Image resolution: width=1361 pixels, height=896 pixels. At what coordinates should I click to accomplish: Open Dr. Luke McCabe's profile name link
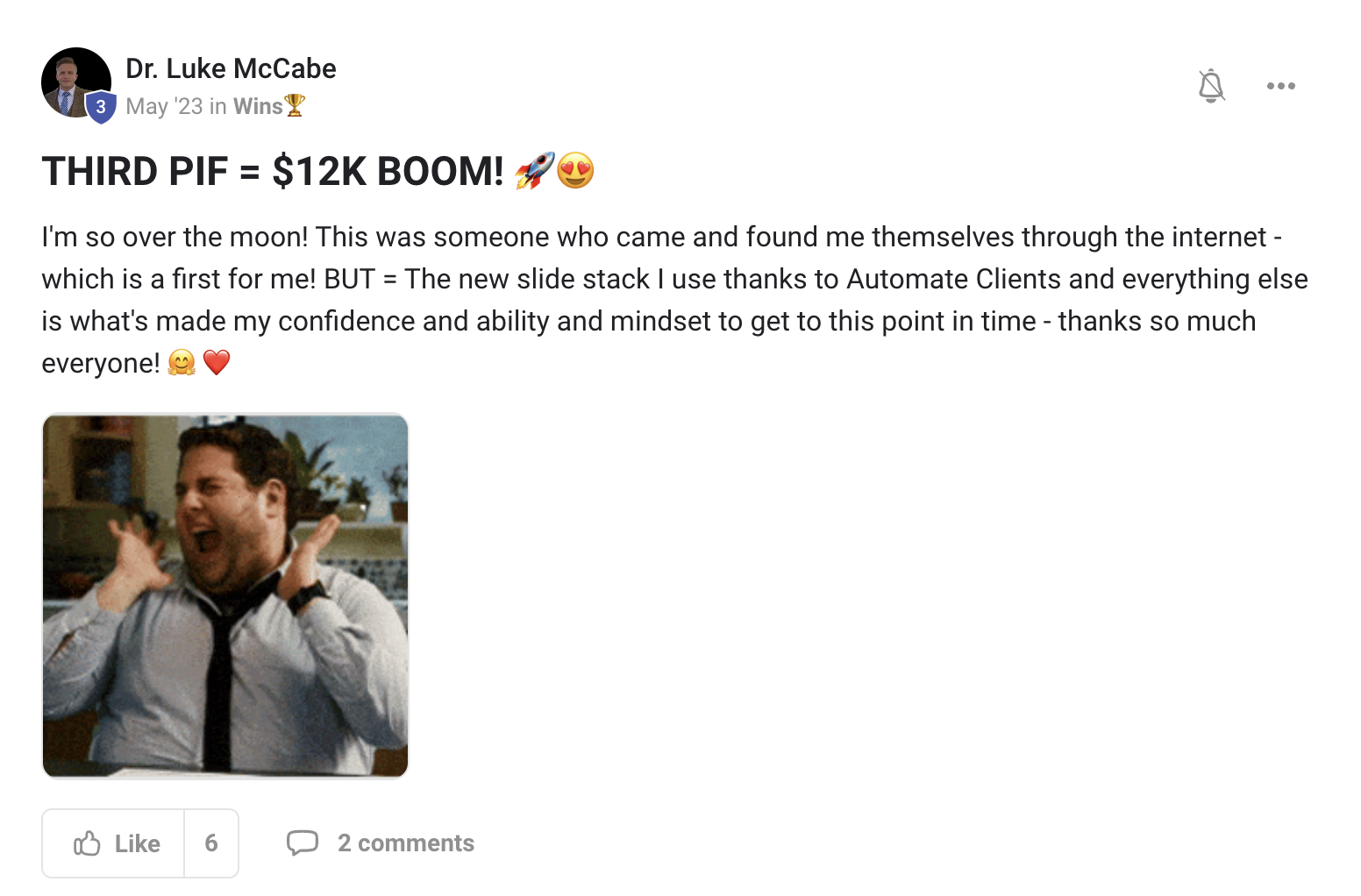231,68
